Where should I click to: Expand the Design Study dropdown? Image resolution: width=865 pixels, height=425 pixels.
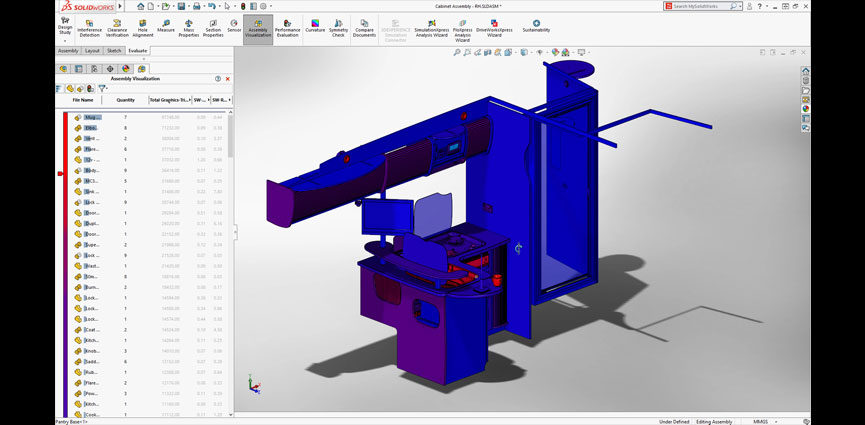pyautogui.click(x=65, y=40)
